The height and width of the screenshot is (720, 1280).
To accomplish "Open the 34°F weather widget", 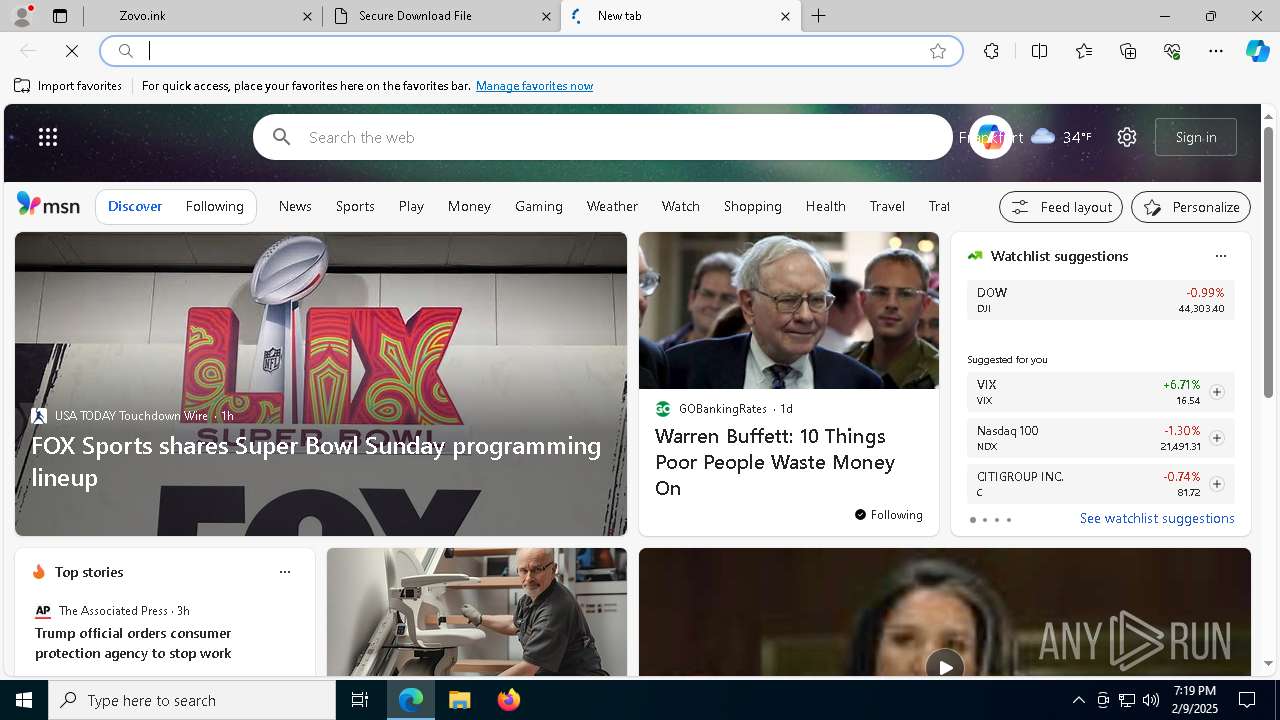I will coord(1061,137).
